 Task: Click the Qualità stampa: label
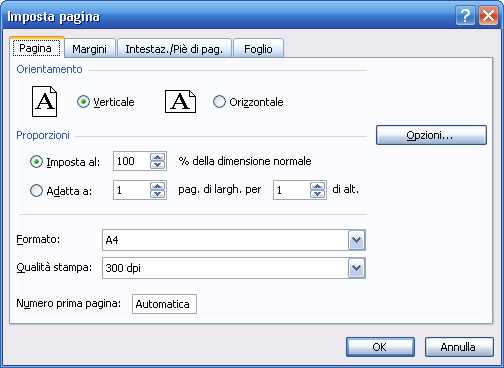[x=54, y=267]
